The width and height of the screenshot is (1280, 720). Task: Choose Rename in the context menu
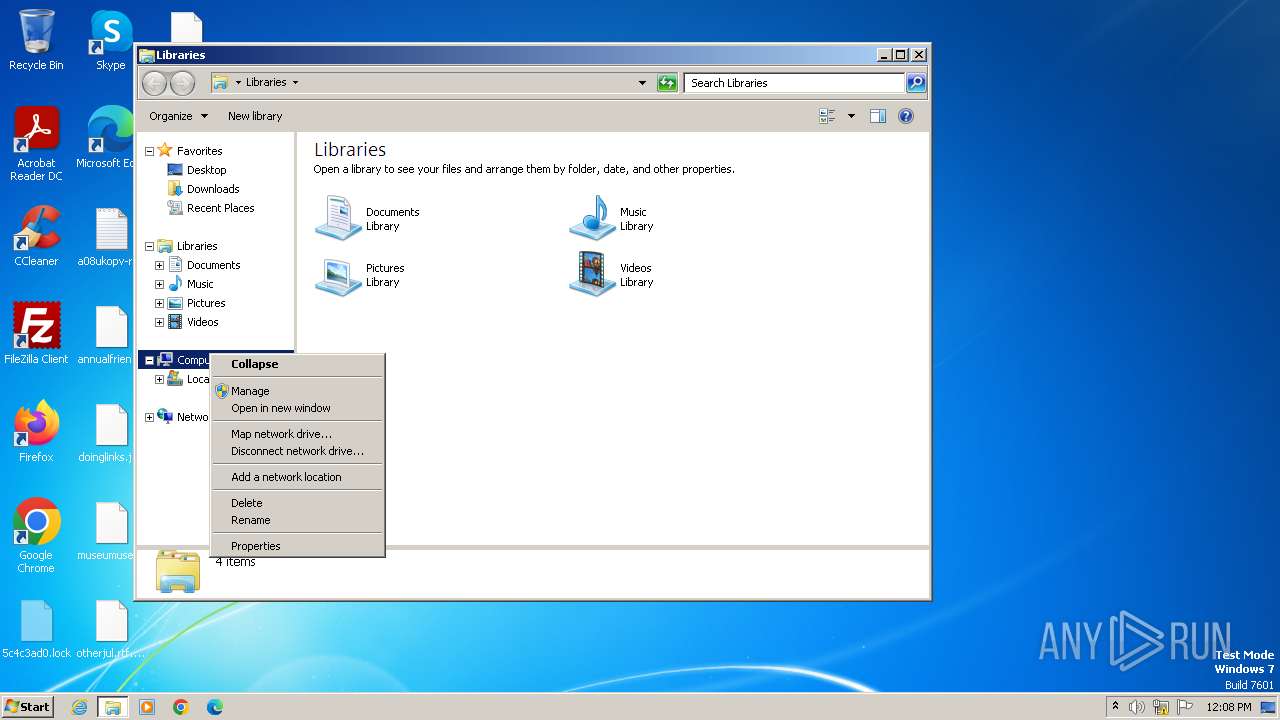[298, 520]
